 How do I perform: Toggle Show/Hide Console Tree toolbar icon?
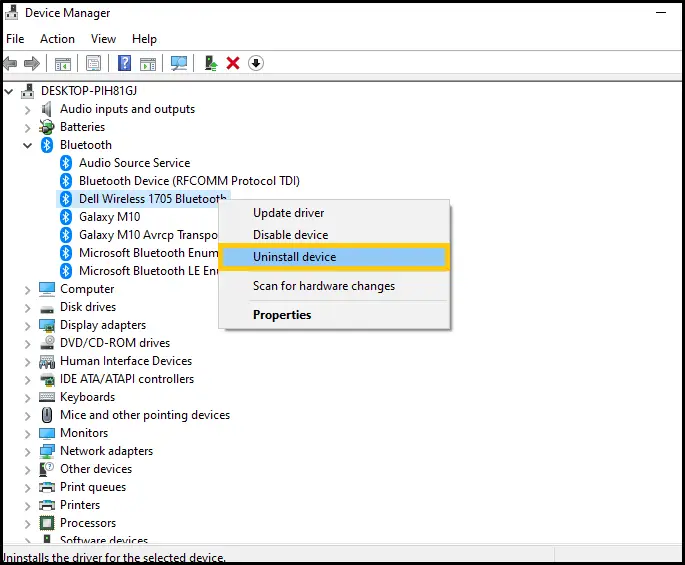pos(62,64)
